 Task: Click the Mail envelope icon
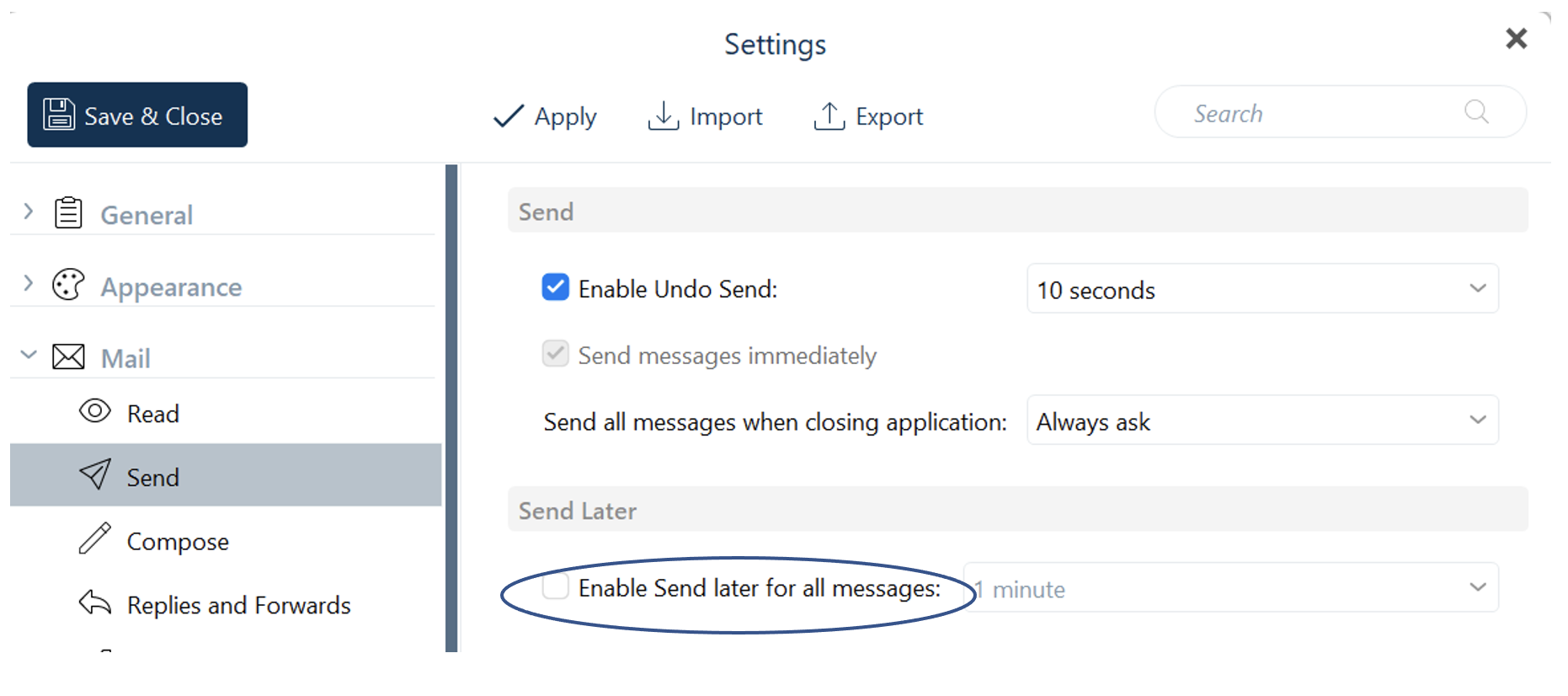[x=68, y=356]
